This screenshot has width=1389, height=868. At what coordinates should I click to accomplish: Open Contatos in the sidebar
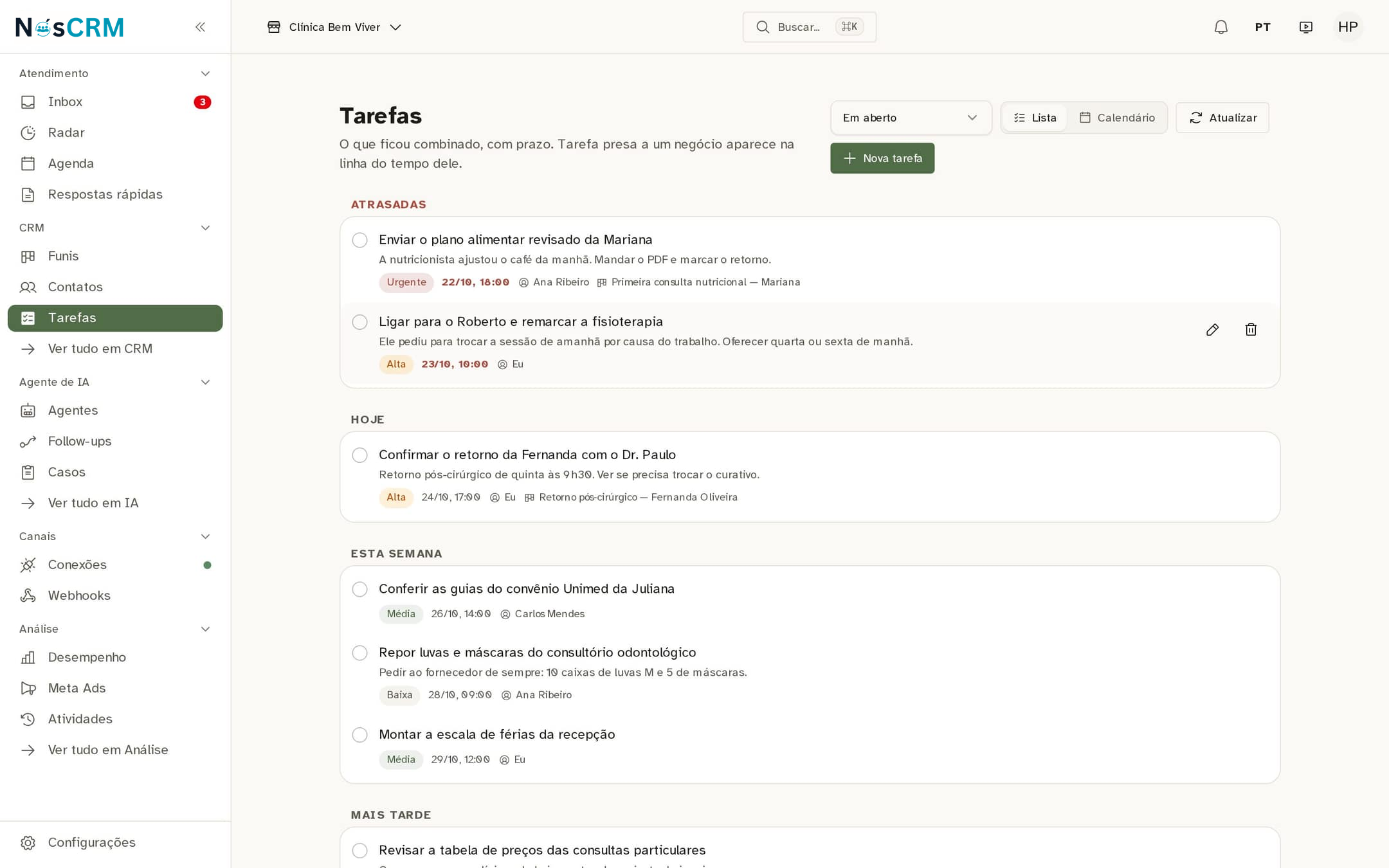click(x=115, y=287)
